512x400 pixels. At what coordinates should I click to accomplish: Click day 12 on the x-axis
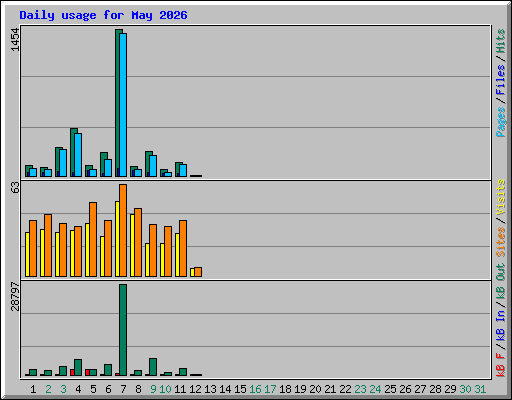tap(195, 389)
